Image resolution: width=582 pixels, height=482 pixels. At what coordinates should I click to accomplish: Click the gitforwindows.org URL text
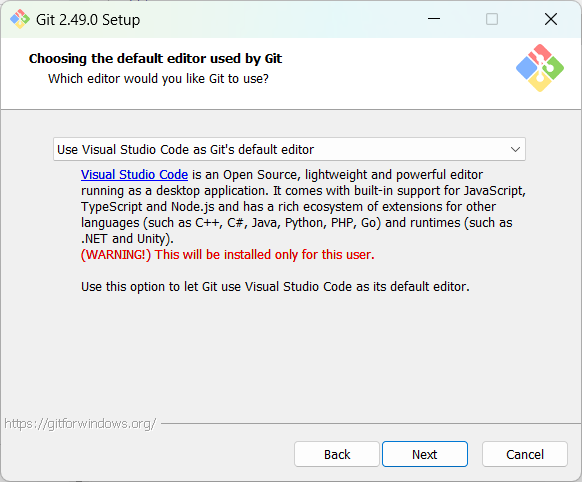coord(80,423)
